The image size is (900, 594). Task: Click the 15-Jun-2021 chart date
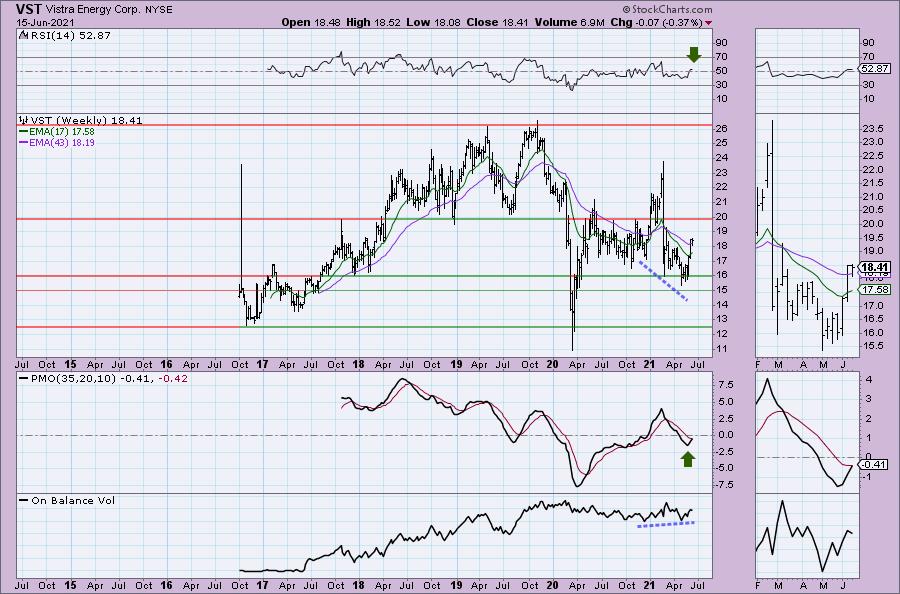click(x=43, y=22)
